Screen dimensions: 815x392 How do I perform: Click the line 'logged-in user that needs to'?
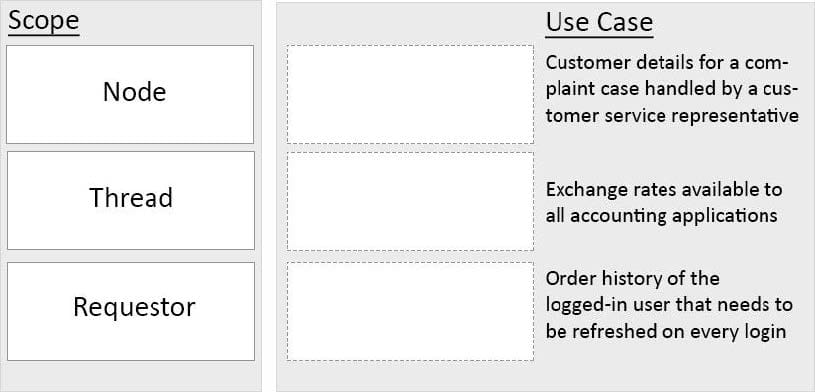pos(669,305)
